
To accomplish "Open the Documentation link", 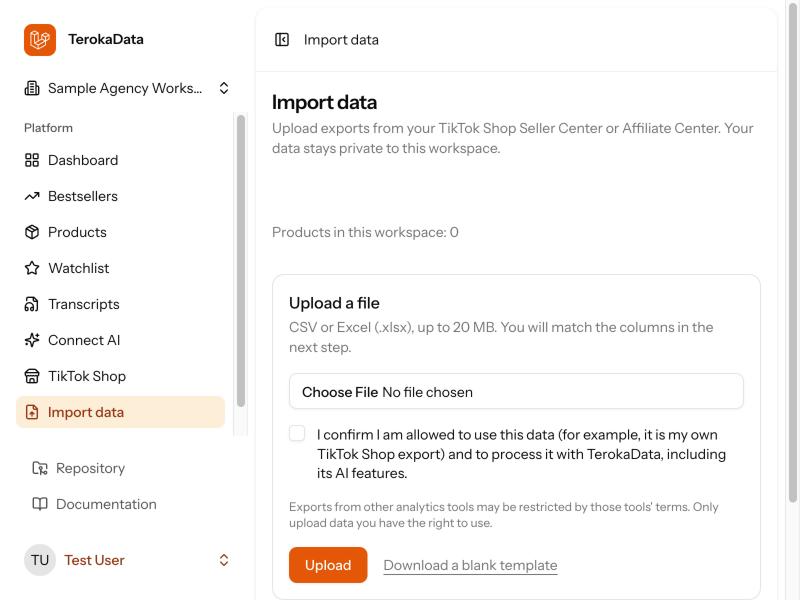I will point(106,504).
